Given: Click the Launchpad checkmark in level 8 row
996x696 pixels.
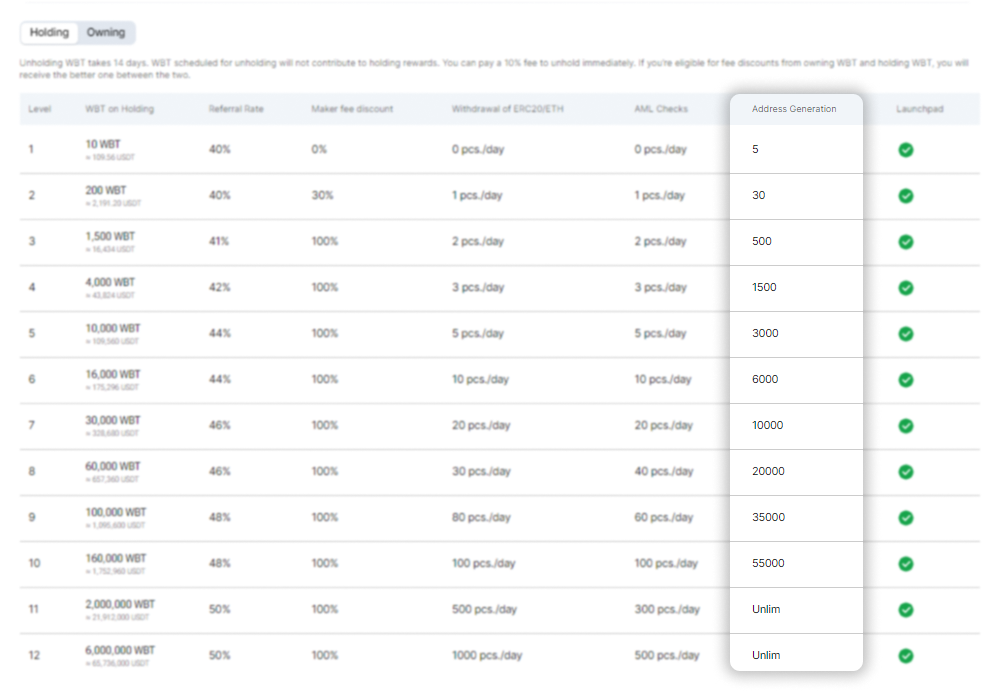Looking at the screenshot, I should pyautogui.click(x=905, y=472).
